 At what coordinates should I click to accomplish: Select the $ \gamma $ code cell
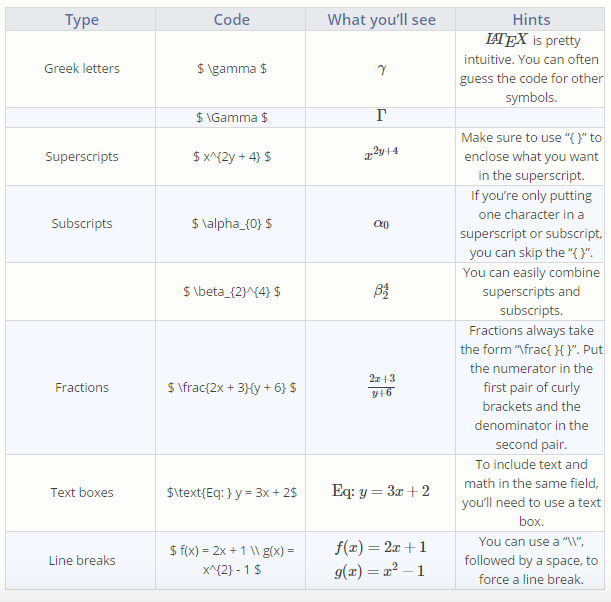pos(232,69)
